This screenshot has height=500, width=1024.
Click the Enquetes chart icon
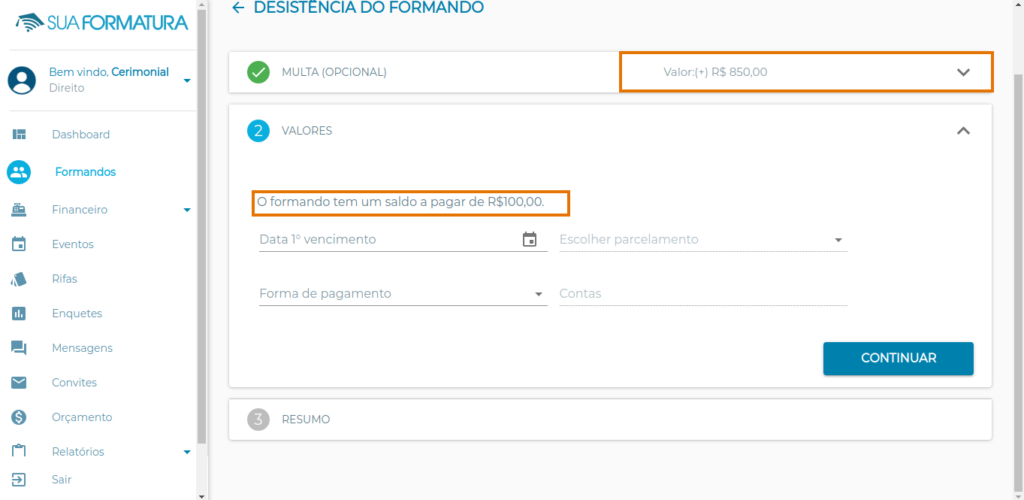(19, 314)
